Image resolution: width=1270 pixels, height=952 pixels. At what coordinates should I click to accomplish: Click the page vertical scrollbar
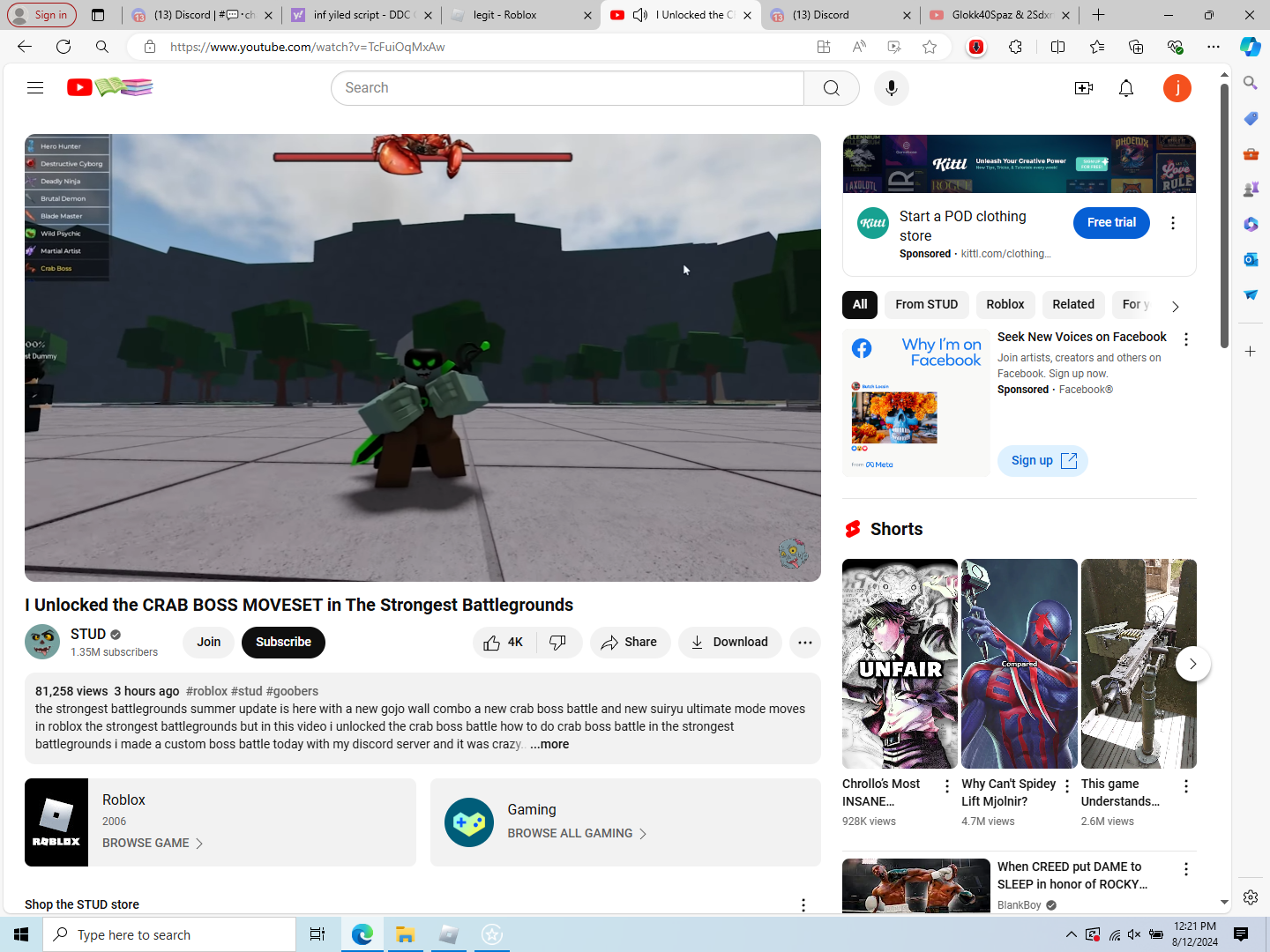1224,216
